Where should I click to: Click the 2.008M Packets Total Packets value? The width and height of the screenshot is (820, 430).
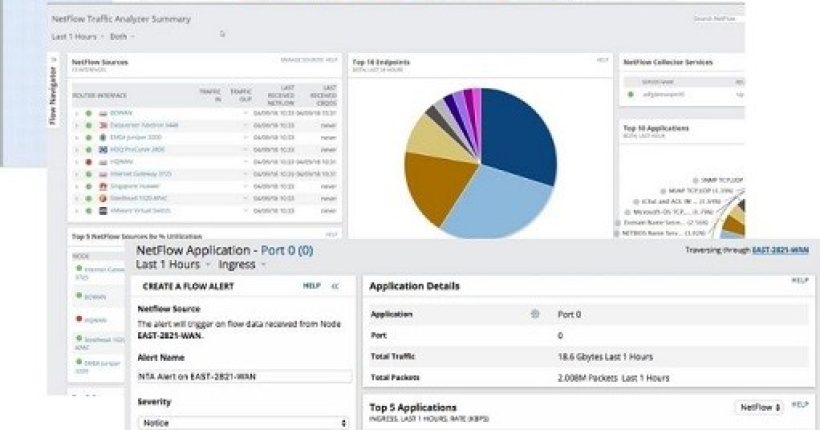[x=613, y=378]
